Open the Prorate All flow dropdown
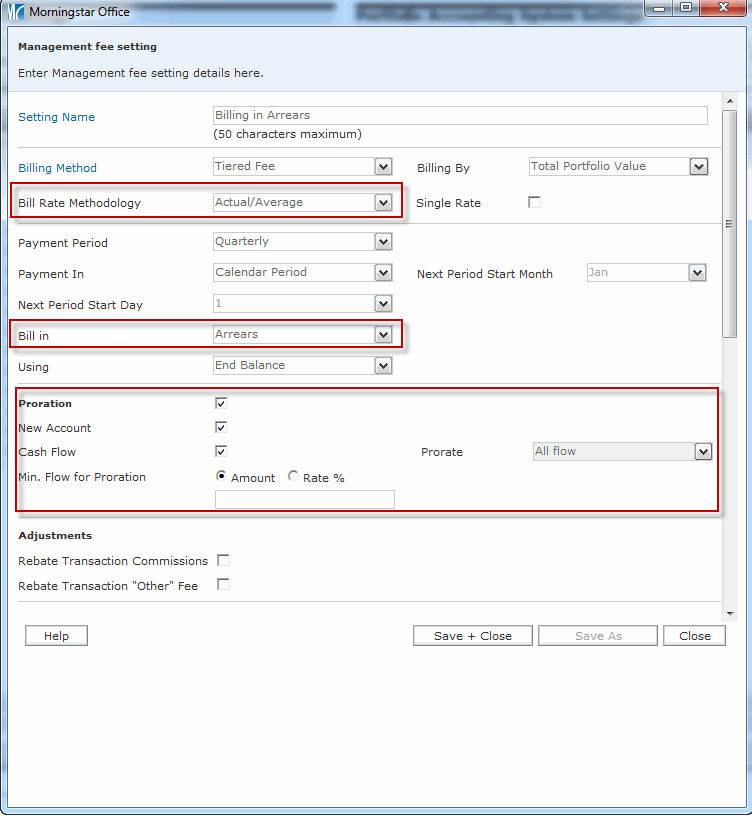 tap(702, 452)
